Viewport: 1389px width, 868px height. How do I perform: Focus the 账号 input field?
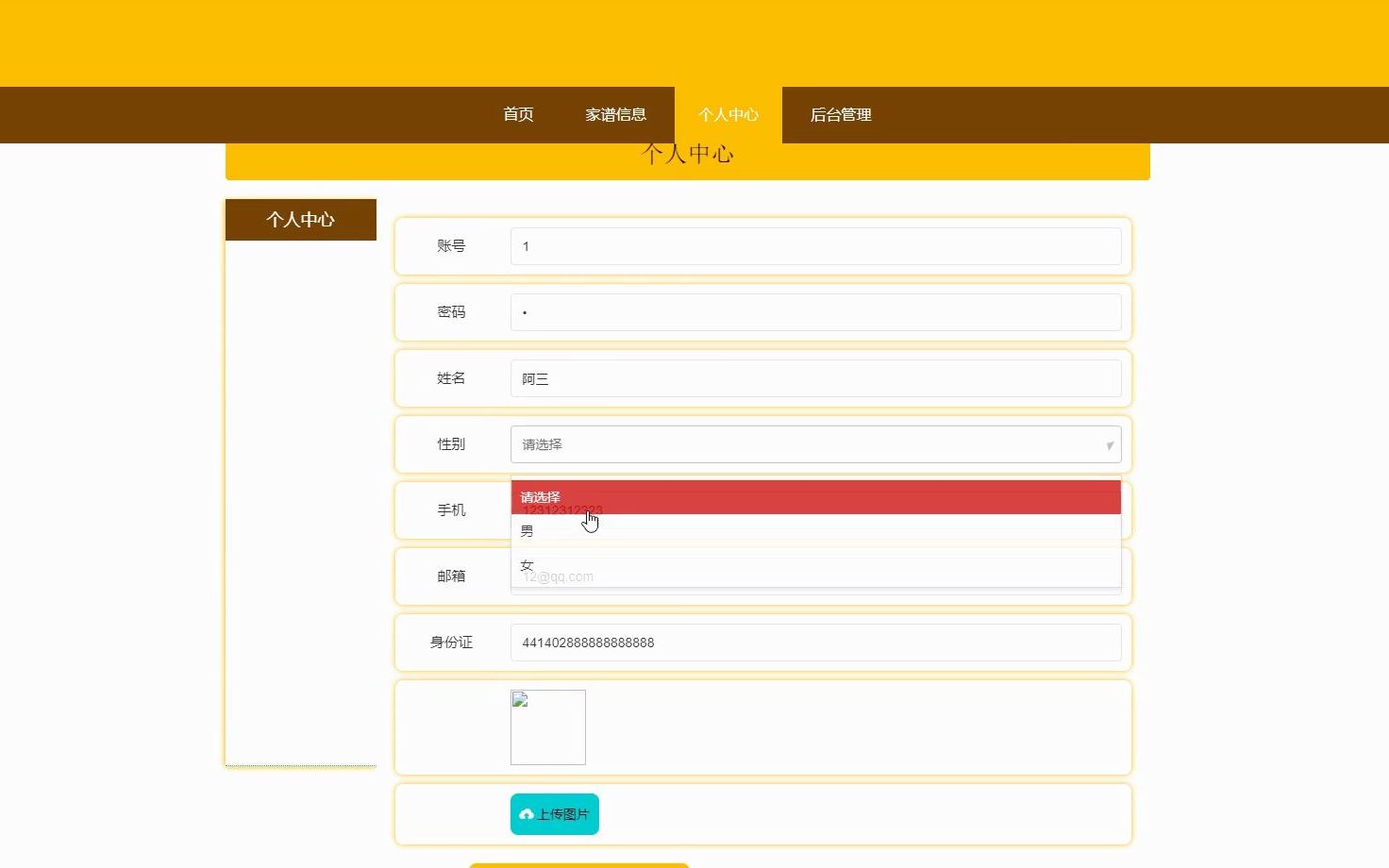[815, 246]
